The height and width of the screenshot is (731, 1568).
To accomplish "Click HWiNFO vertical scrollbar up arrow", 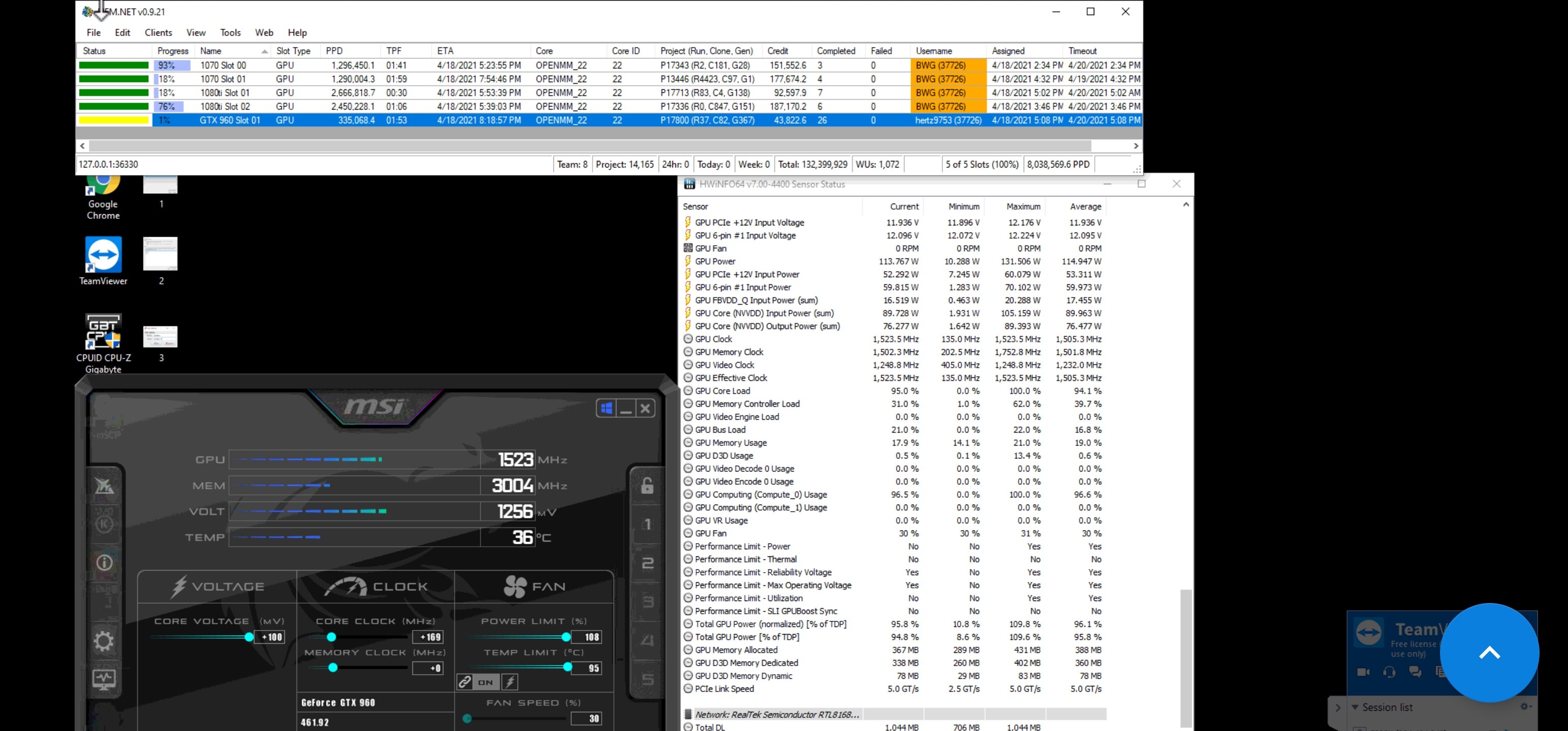I will (x=1186, y=205).
